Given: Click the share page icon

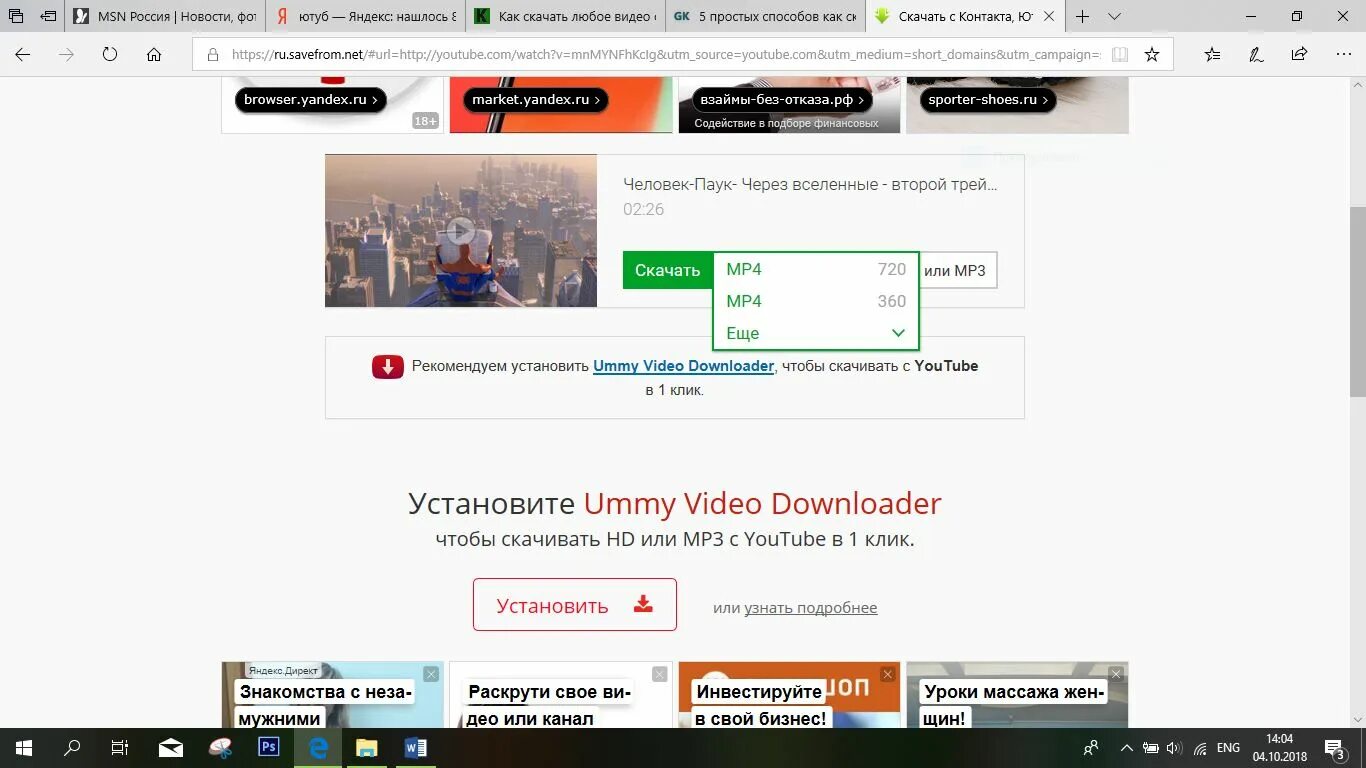Looking at the screenshot, I should [1299, 55].
